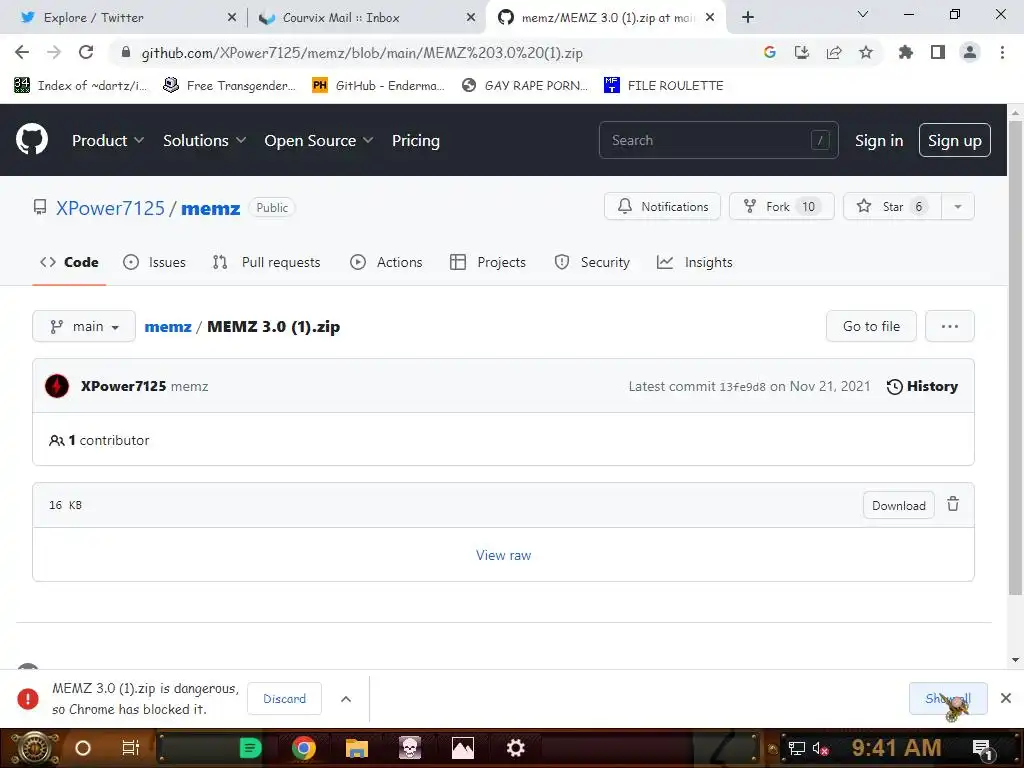Open the FILE ROULETTE bookmark
The image size is (1024, 768).
[x=664, y=86]
